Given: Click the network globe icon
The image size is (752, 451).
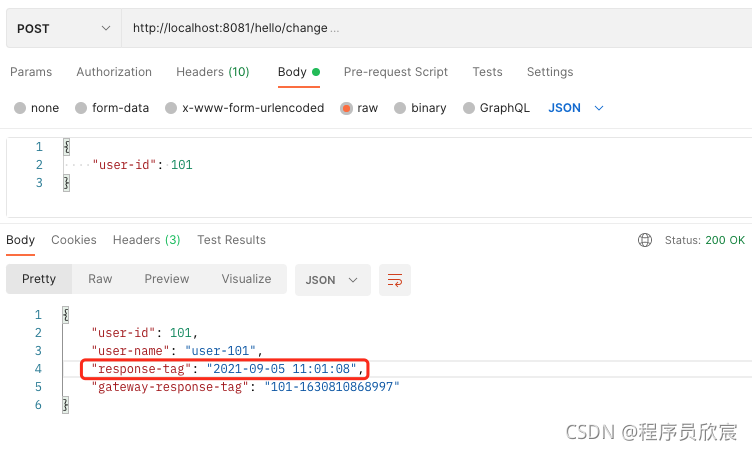Looking at the screenshot, I should coord(645,240).
